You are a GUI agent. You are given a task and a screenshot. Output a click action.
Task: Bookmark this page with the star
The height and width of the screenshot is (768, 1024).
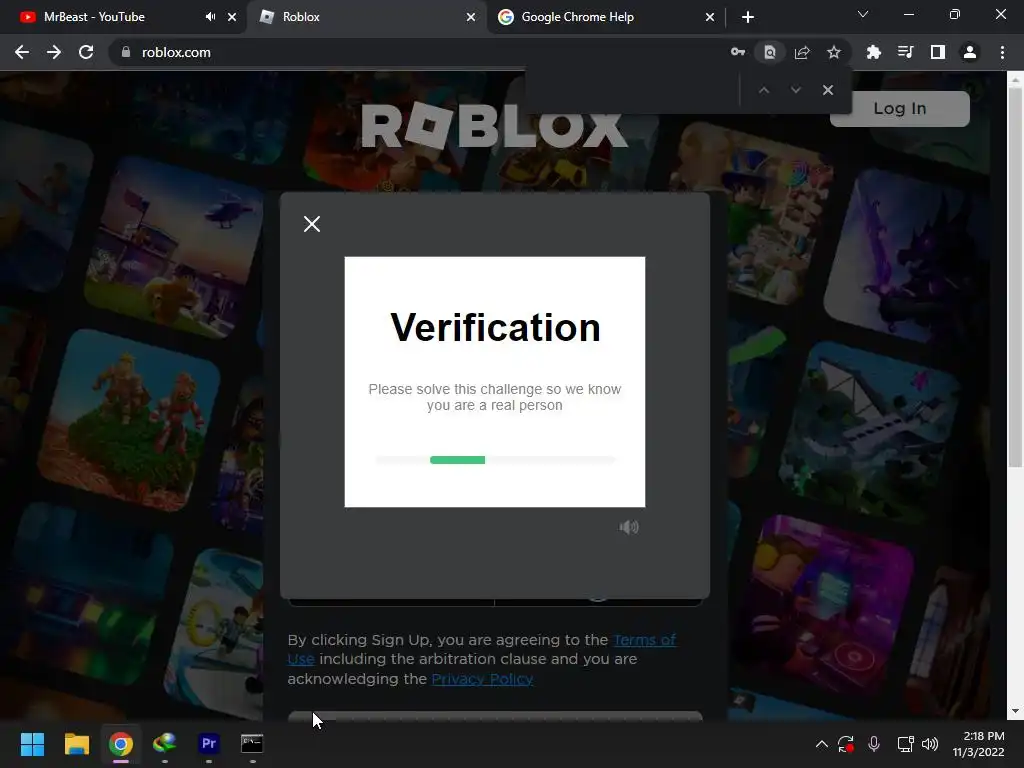pos(834,52)
